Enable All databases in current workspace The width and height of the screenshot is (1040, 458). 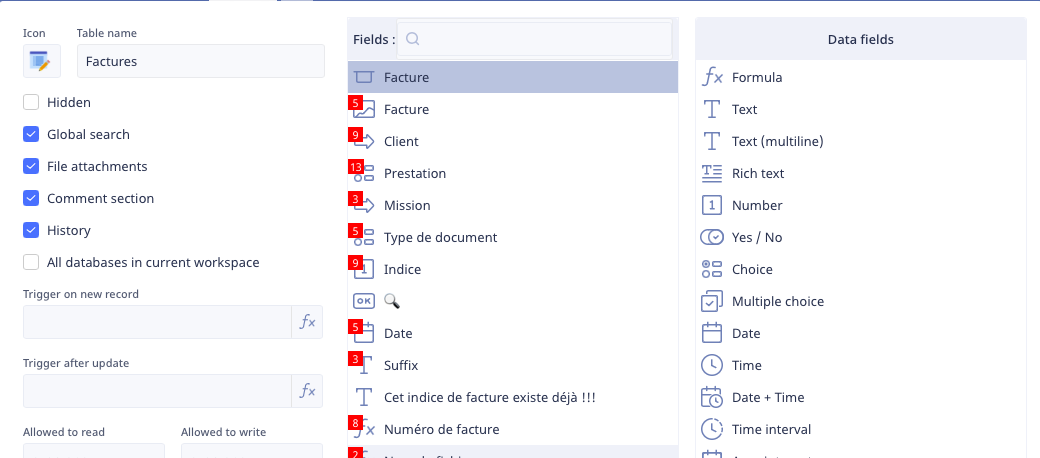[31, 262]
